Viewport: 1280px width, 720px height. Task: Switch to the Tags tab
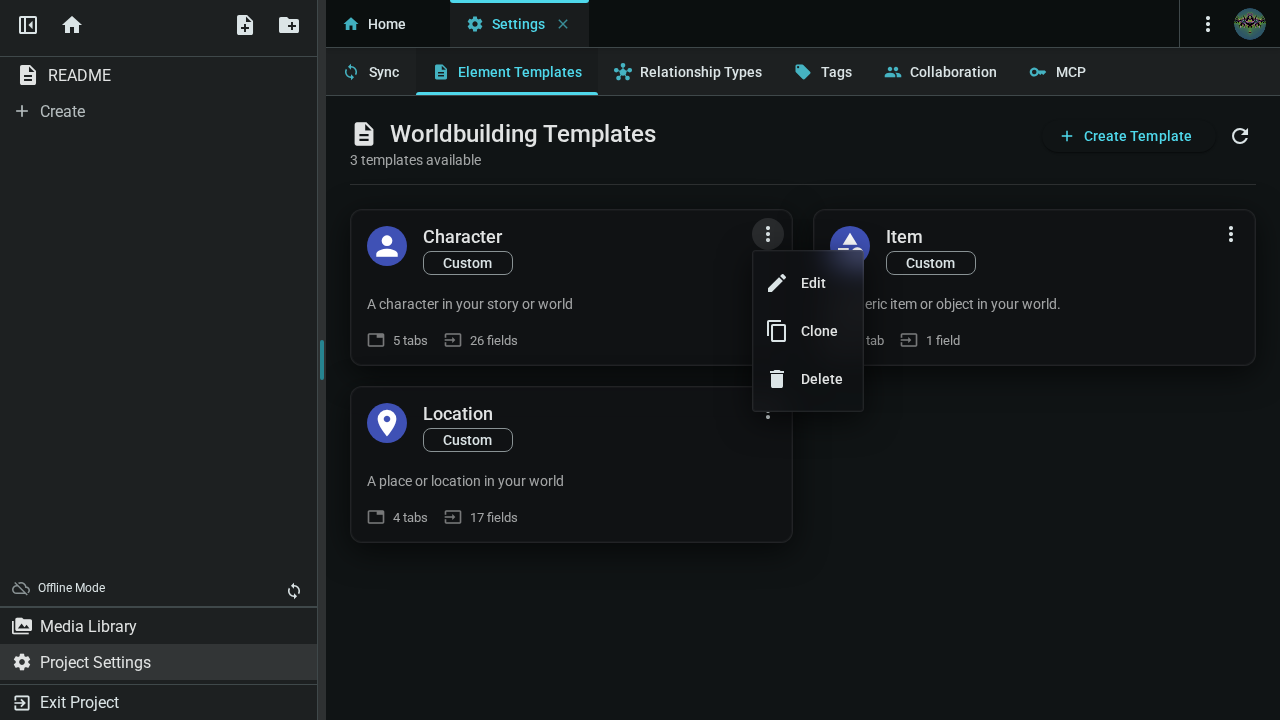823,71
